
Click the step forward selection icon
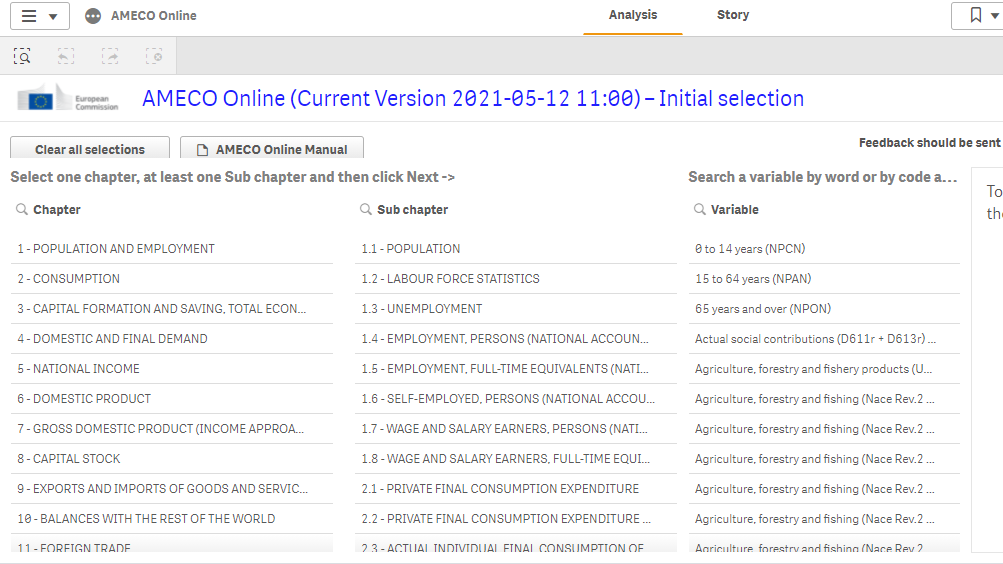click(110, 57)
